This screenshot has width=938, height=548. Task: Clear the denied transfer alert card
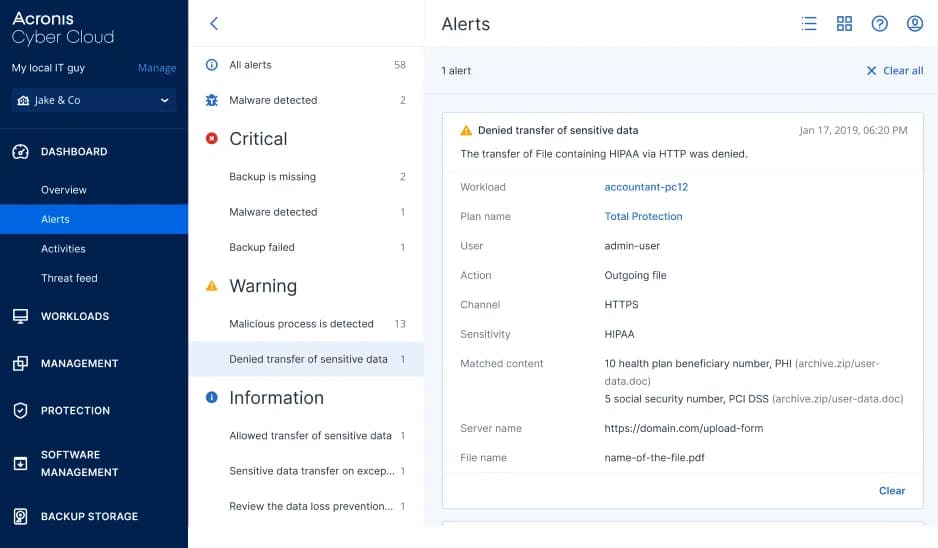[891, 491]
